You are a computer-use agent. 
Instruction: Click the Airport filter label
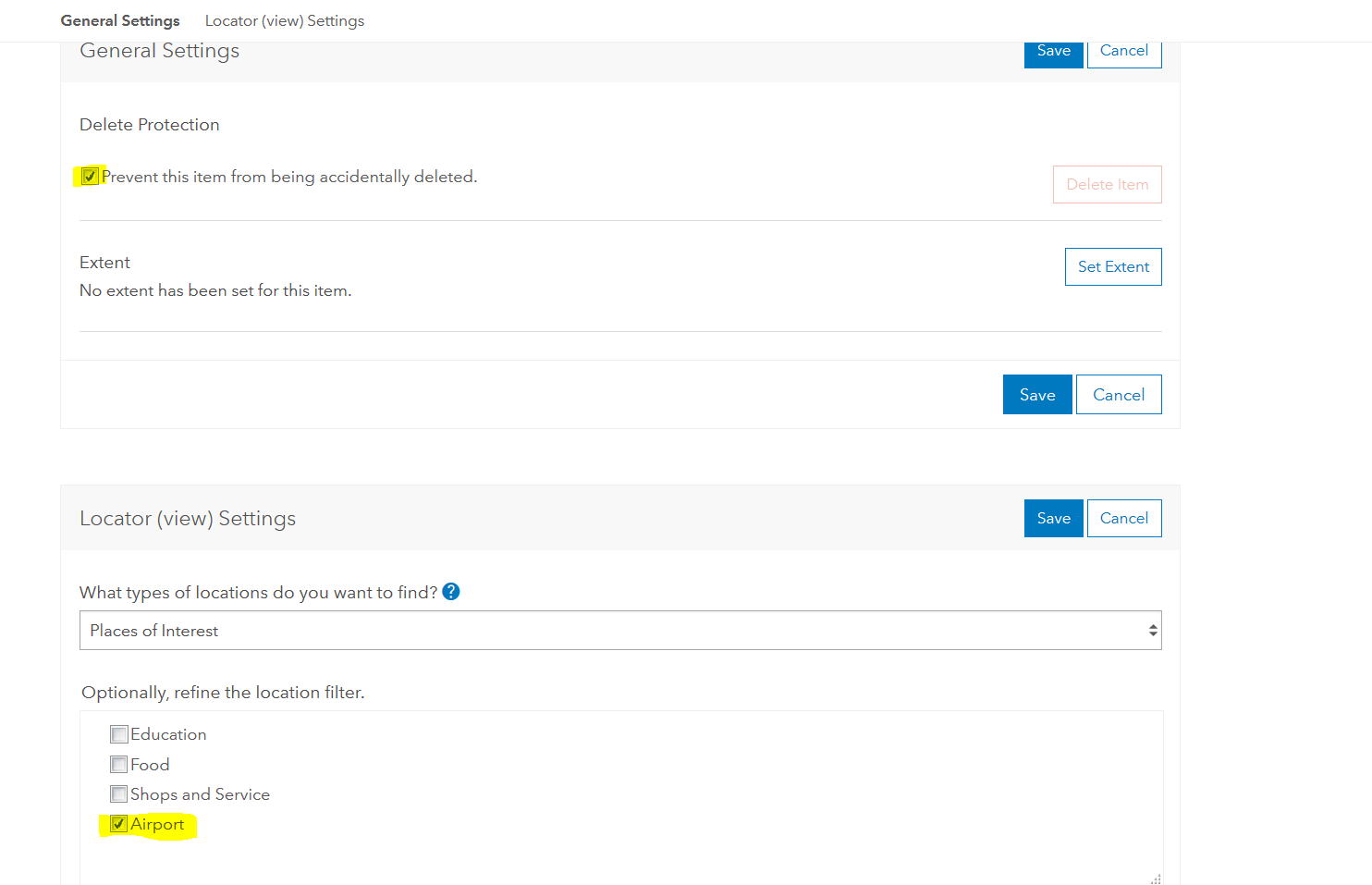pyautogui.click(x=157, y=824)
